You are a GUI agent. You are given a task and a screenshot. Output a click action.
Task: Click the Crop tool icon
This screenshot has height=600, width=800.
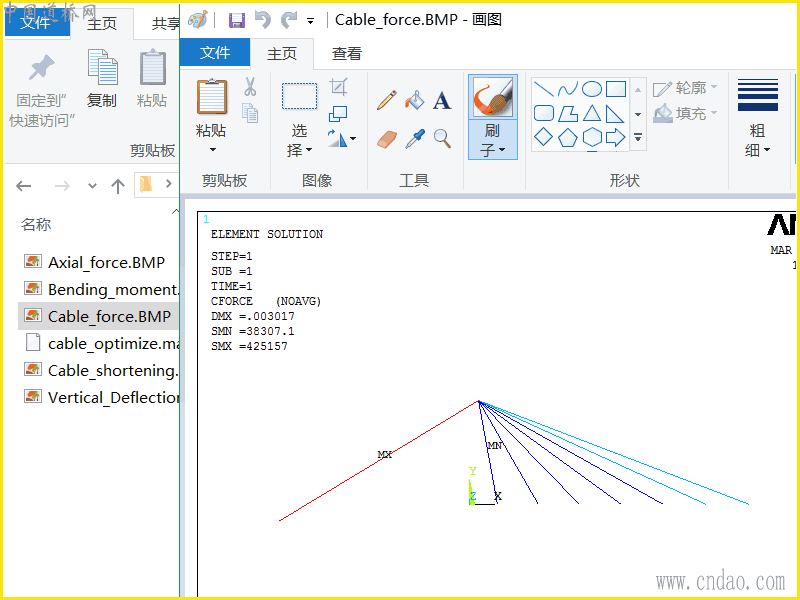(x=338, y=87)
